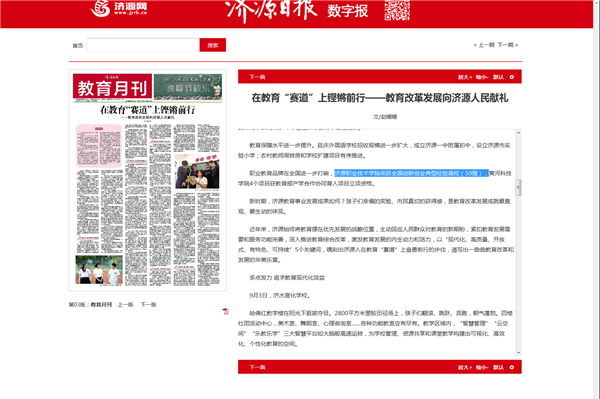
Task: Click subheading 多点发力 追求教育现代化效益
Action: (287, 278)
